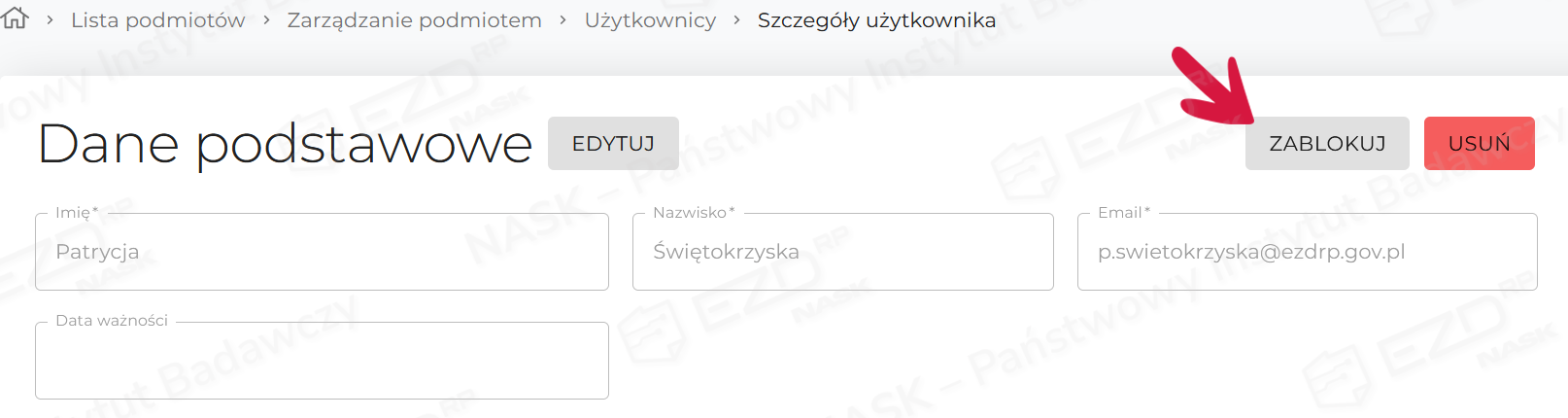Viewport: 1568px width, 418px height.
Task: Click the home icon in breadcrumbs
Action: [x=16, y=18]
